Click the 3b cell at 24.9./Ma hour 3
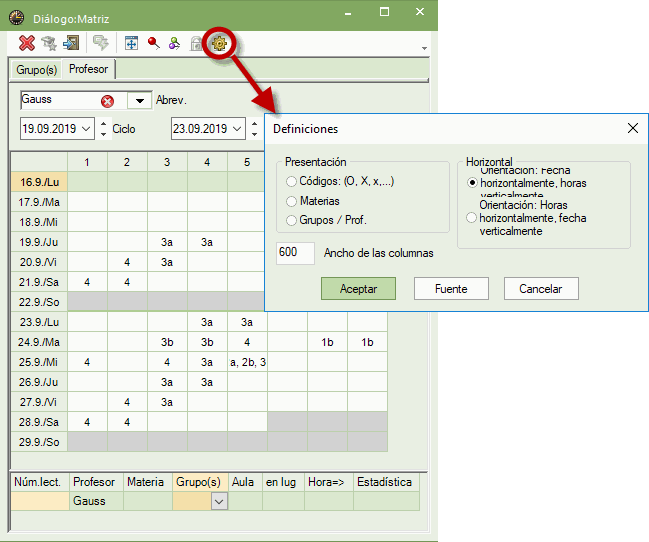Image resolution: width=649 pixels, height=542 pixels. coord(167,342)
